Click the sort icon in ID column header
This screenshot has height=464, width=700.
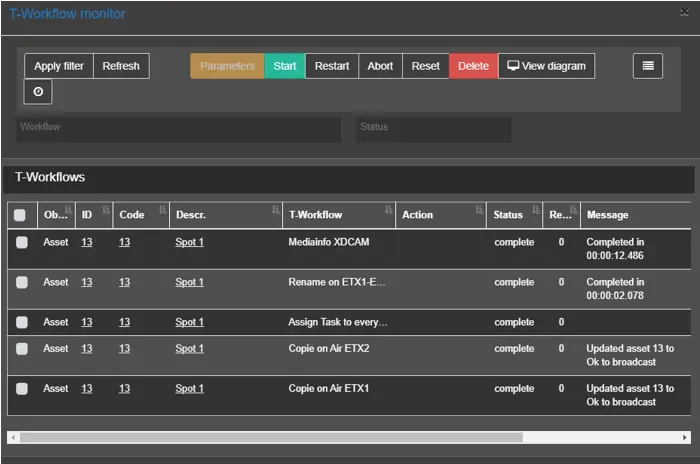(105, 210)
